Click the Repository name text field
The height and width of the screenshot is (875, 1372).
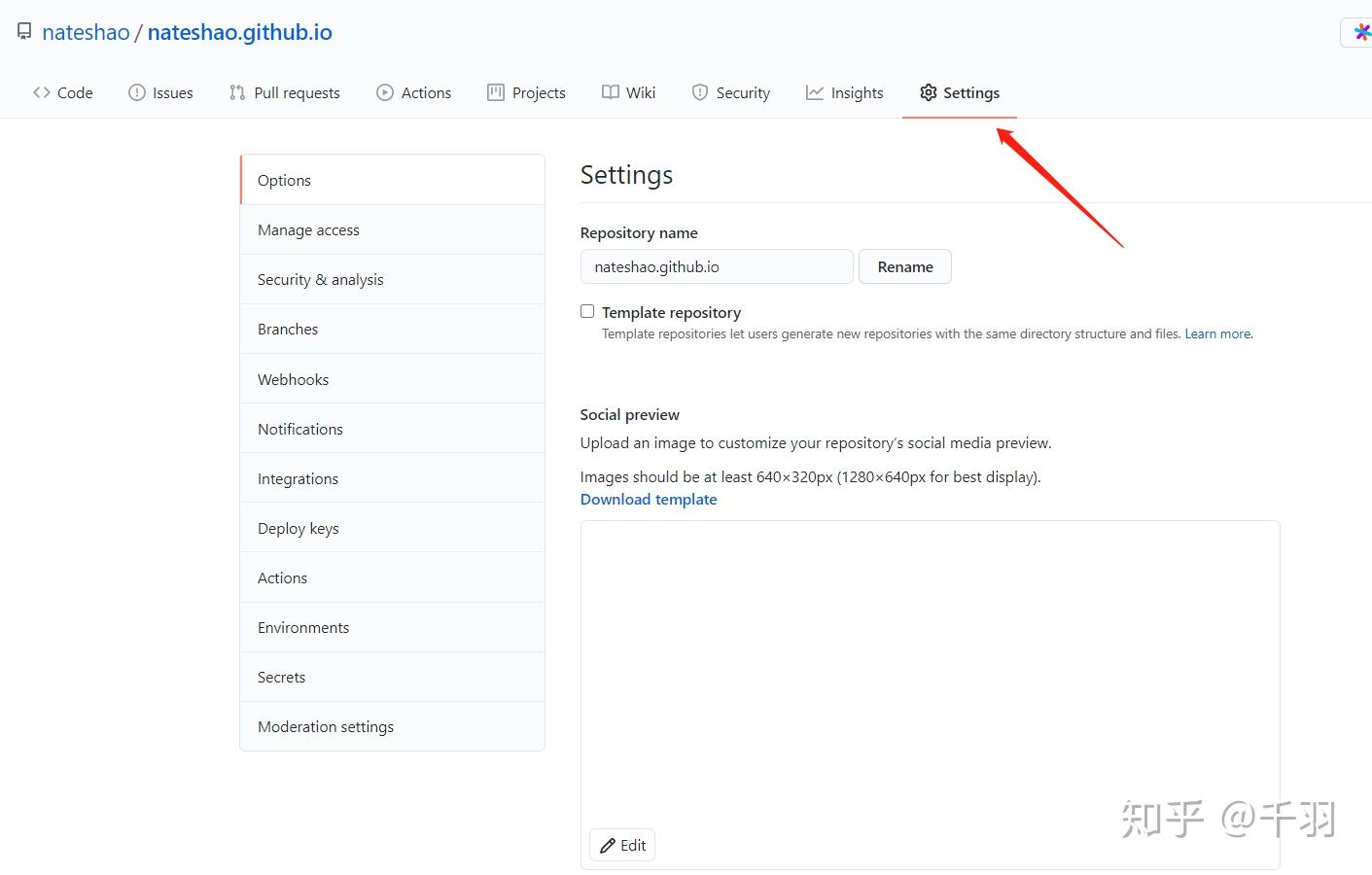(x=717, y=267)
